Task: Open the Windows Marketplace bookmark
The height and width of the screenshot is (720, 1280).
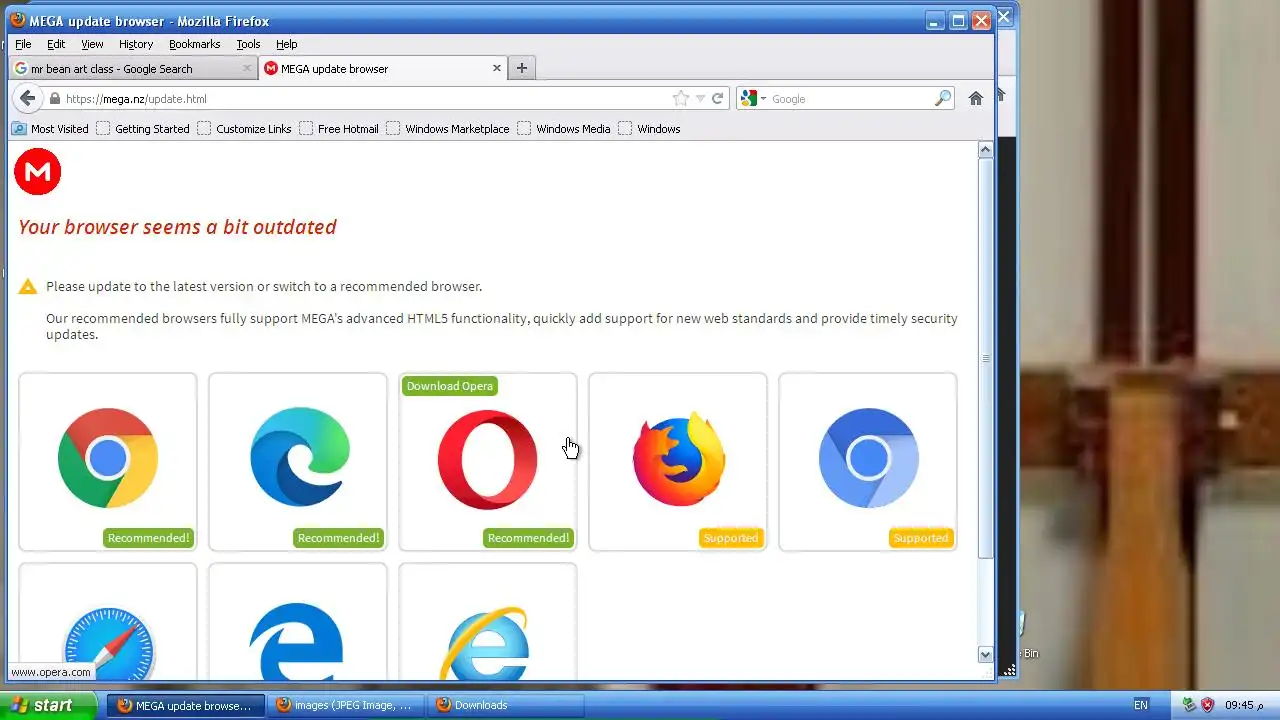Action: 448,129
